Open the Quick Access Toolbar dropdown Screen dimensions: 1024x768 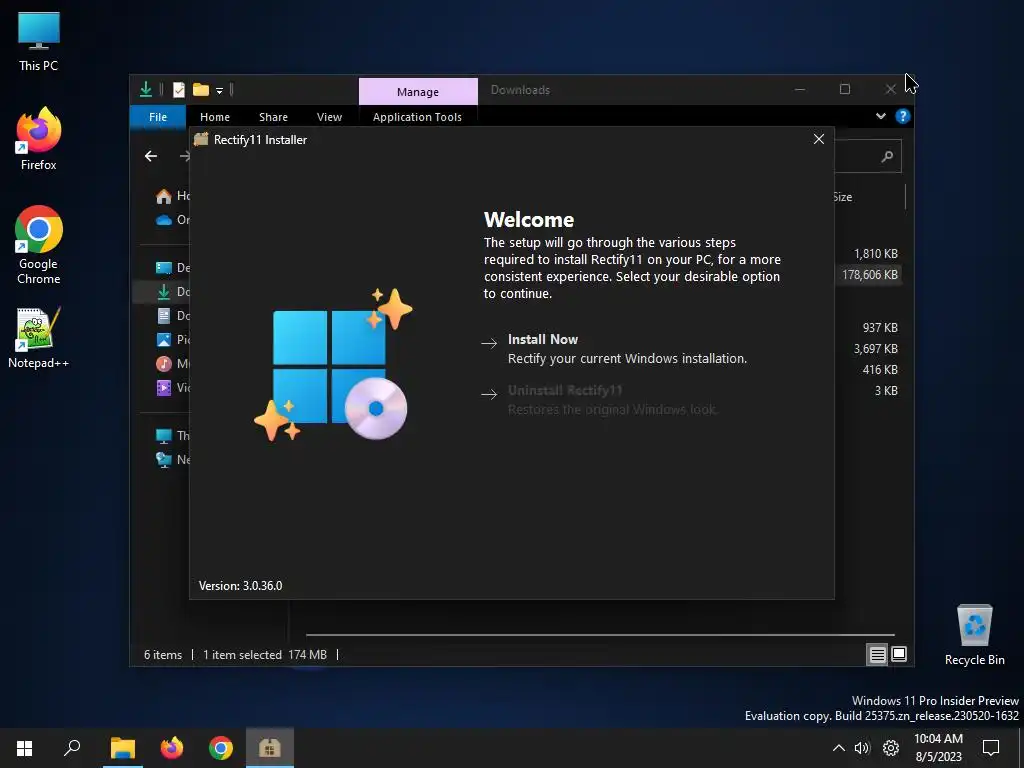219,91
